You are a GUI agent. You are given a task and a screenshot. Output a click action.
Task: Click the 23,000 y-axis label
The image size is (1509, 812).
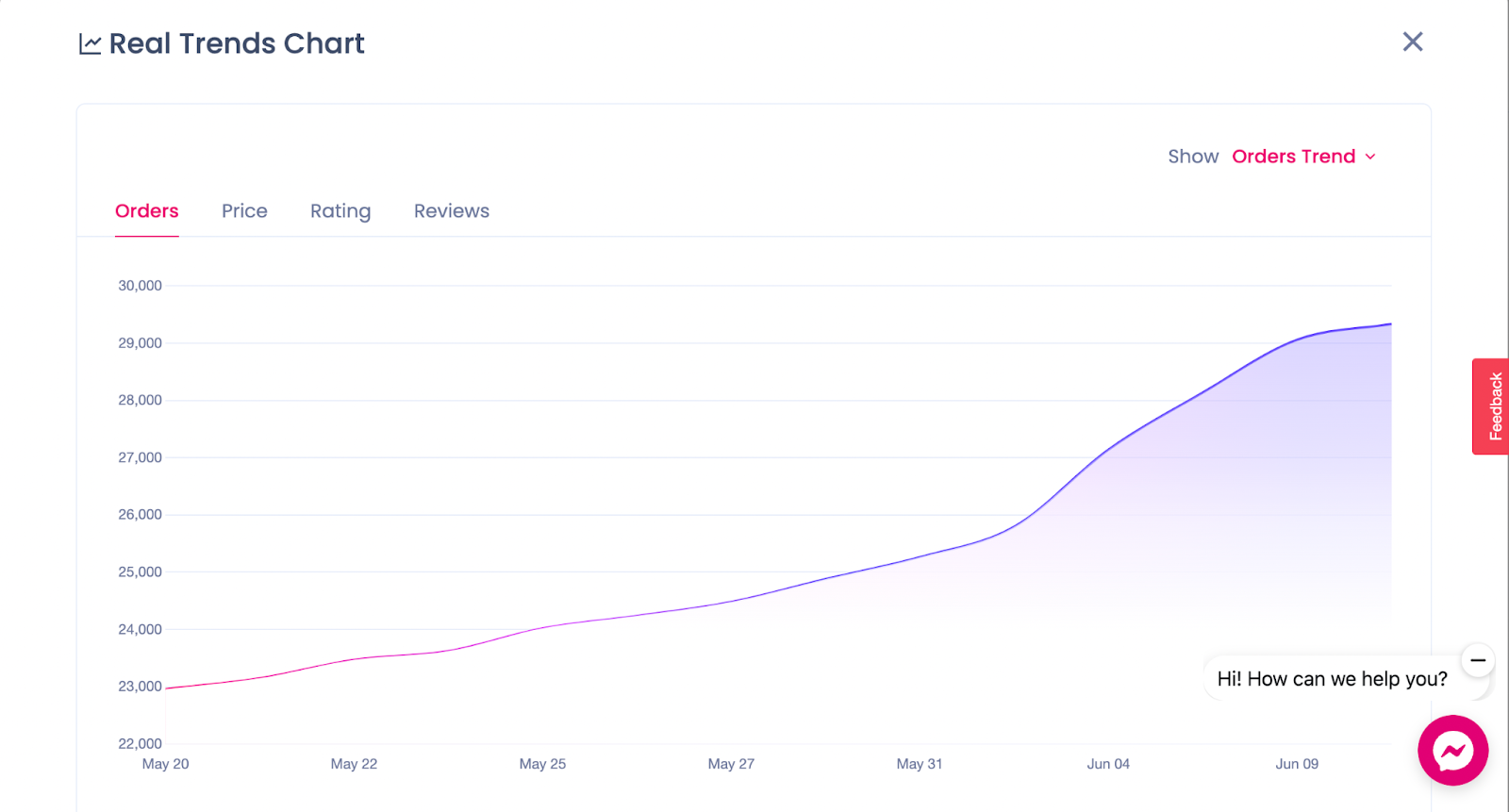[140, 687]
